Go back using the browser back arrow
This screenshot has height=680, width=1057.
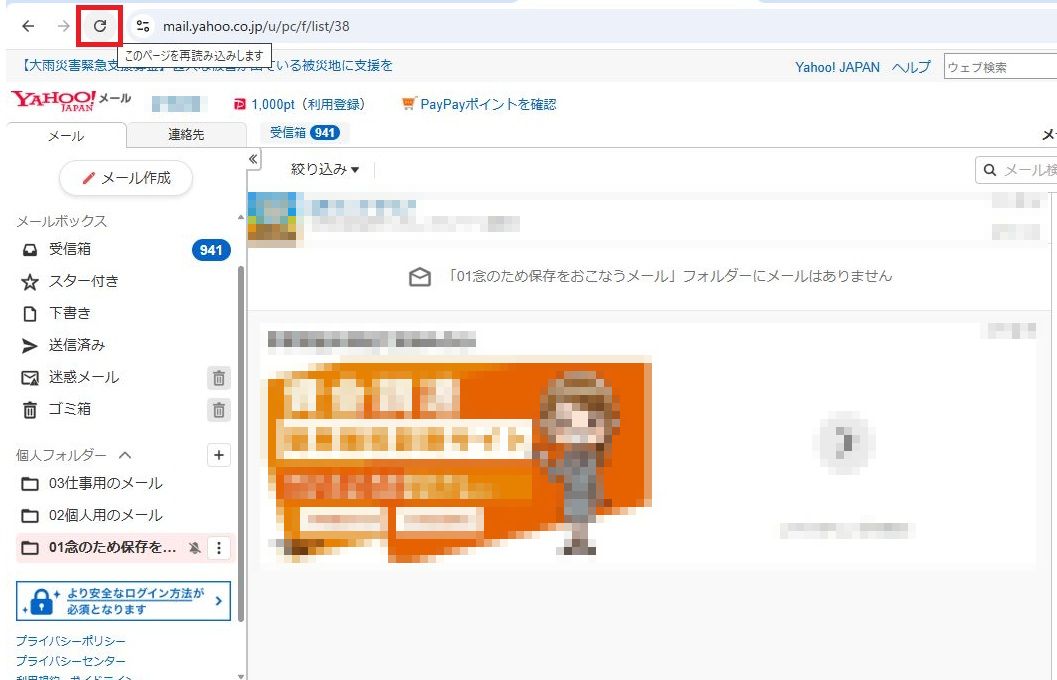pyautogui.click(x=28, y=27)
